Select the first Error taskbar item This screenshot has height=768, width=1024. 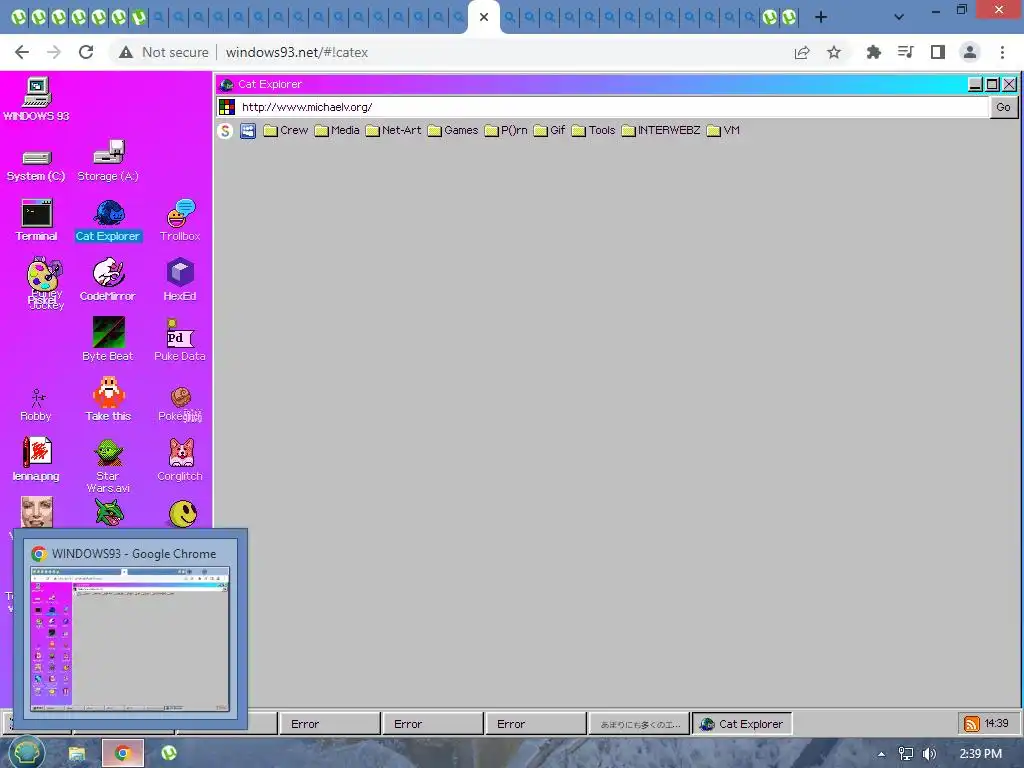tap(330, 724)
